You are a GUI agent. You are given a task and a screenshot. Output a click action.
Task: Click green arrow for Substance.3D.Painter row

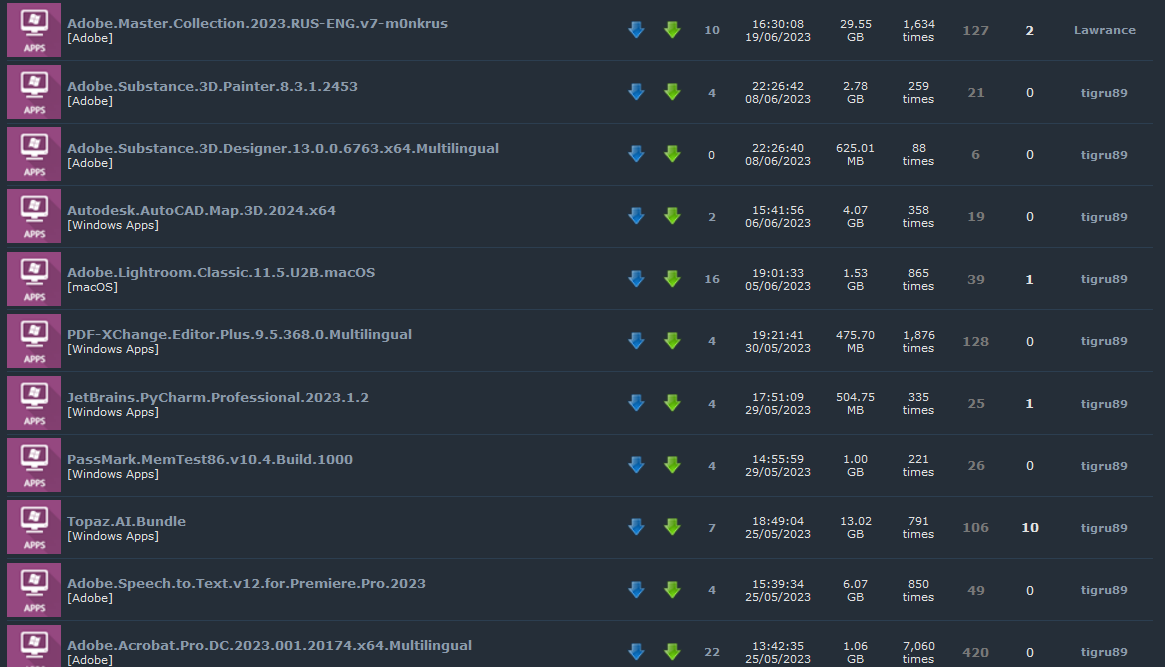tap(672, 92)
